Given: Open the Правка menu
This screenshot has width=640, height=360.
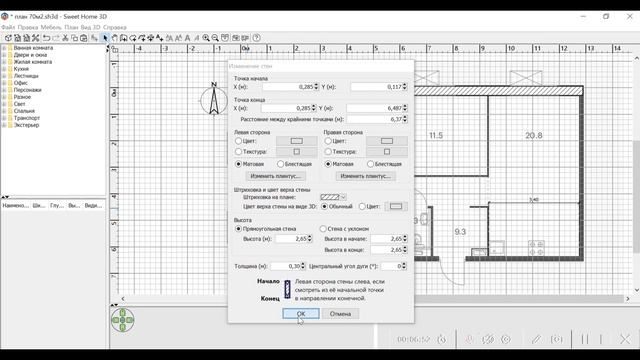Looking at the screenshot, I should tap(28, 27).
